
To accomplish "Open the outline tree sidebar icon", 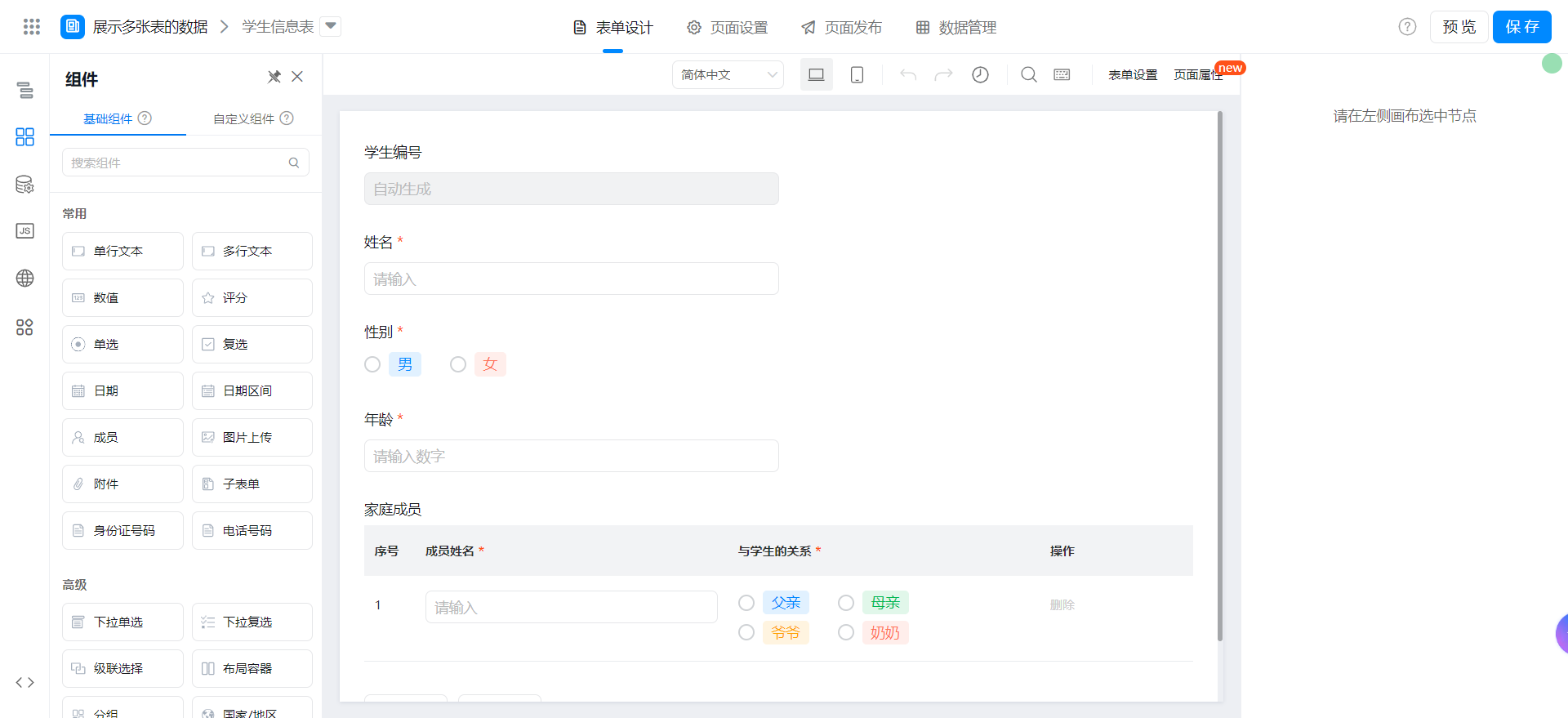I will 25,90.
